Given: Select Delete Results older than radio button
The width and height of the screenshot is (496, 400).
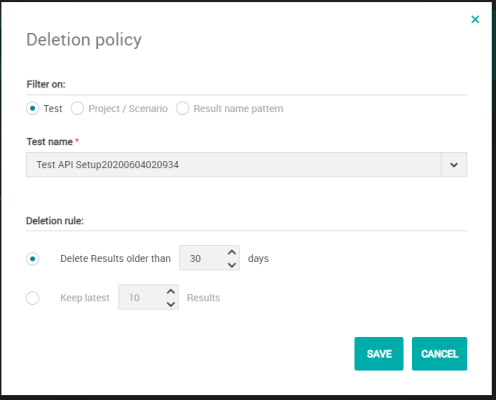Looking at the screenshot, I should [33, 259].
